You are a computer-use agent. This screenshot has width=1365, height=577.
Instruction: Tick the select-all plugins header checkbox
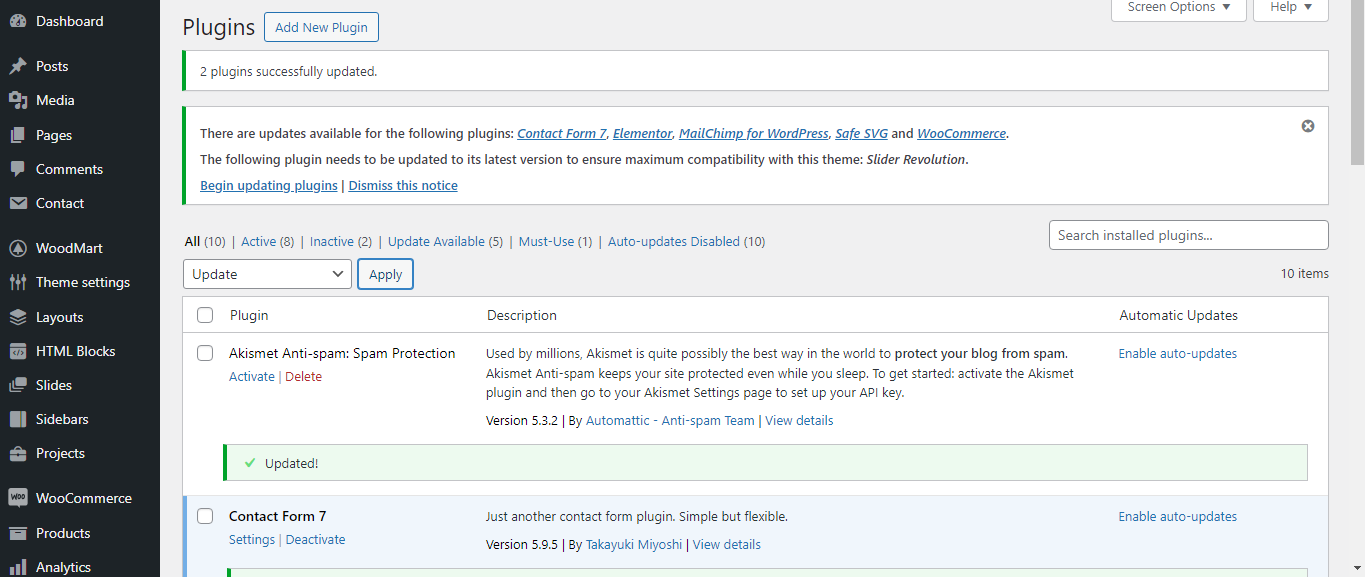click(x=205, y=315)
